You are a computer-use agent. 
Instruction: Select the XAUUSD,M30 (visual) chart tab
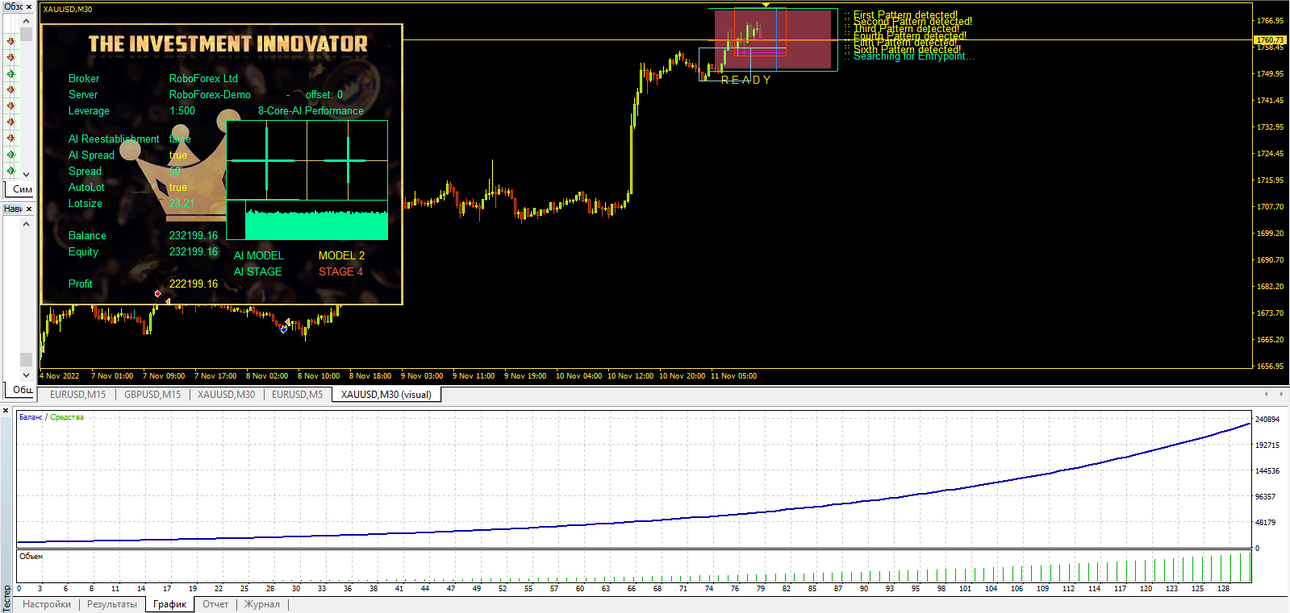[x=386, y=395]
